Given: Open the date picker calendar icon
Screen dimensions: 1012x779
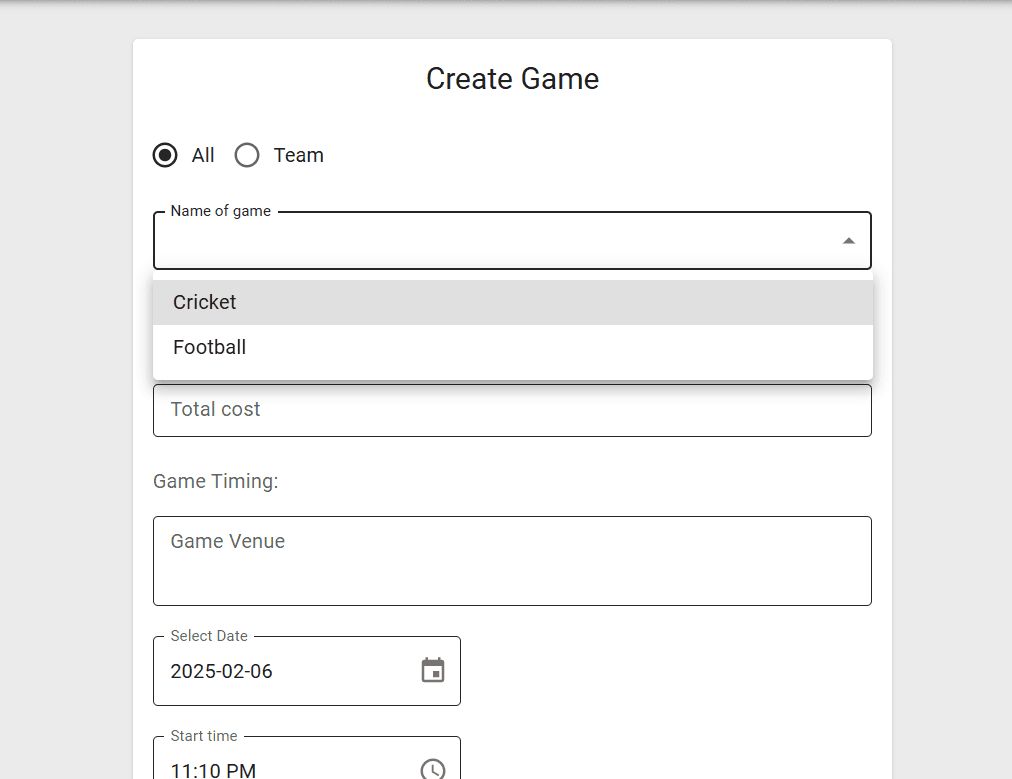Looking at the screenshot, I should click(x=433, y=671).
